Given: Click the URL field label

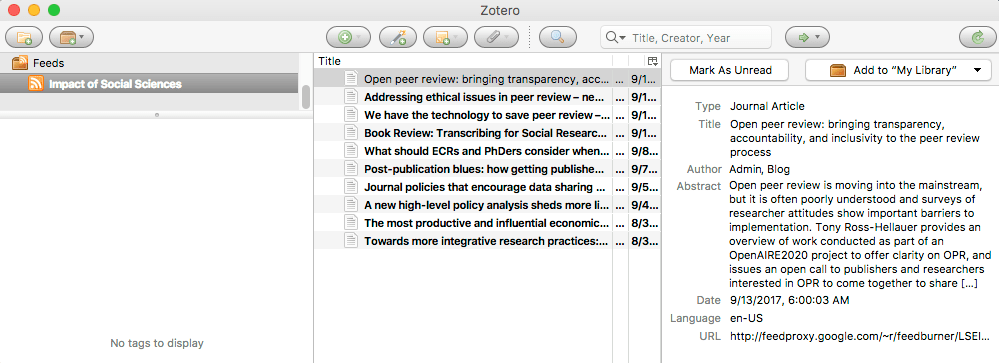Looking at the screenshot, I should coord(710,336).
